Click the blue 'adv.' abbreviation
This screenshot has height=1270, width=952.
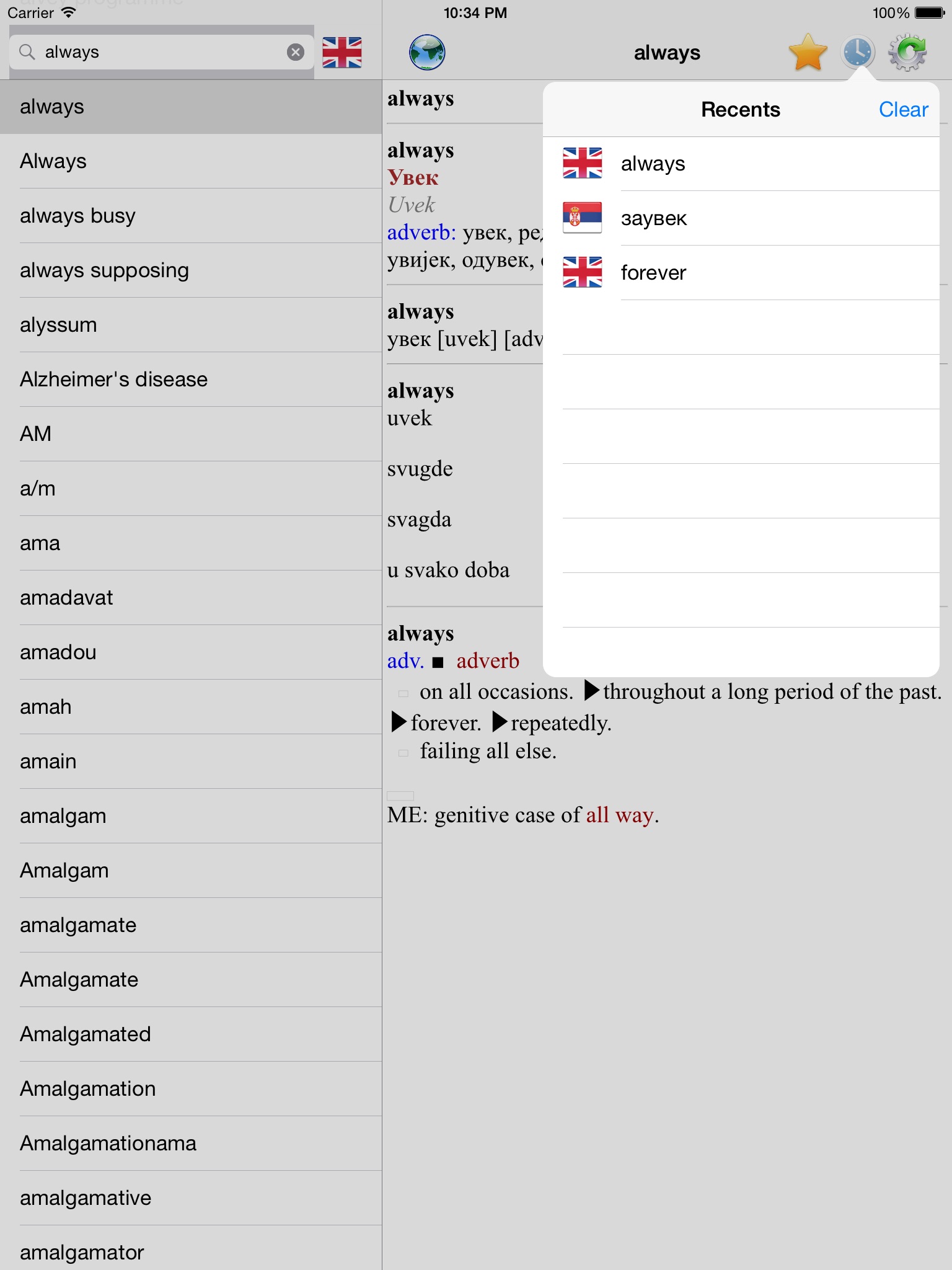pyautogui.click(x=405, y=661)
